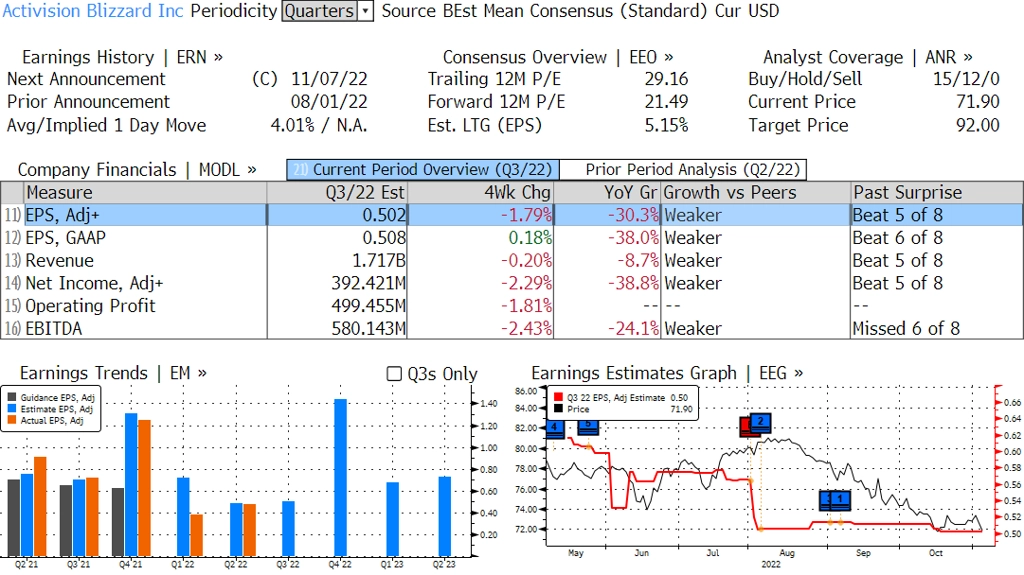The height and width of the screenshot is (575, 1024).
Task: Click the Revenue estimate 1.717B cell
Action: pos(337,261)
